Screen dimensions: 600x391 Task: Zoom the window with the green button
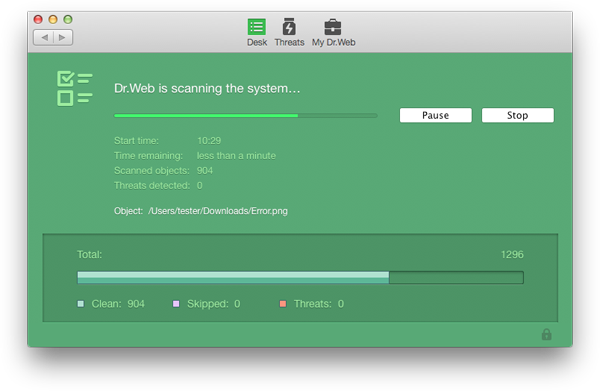tap(68, 19)
